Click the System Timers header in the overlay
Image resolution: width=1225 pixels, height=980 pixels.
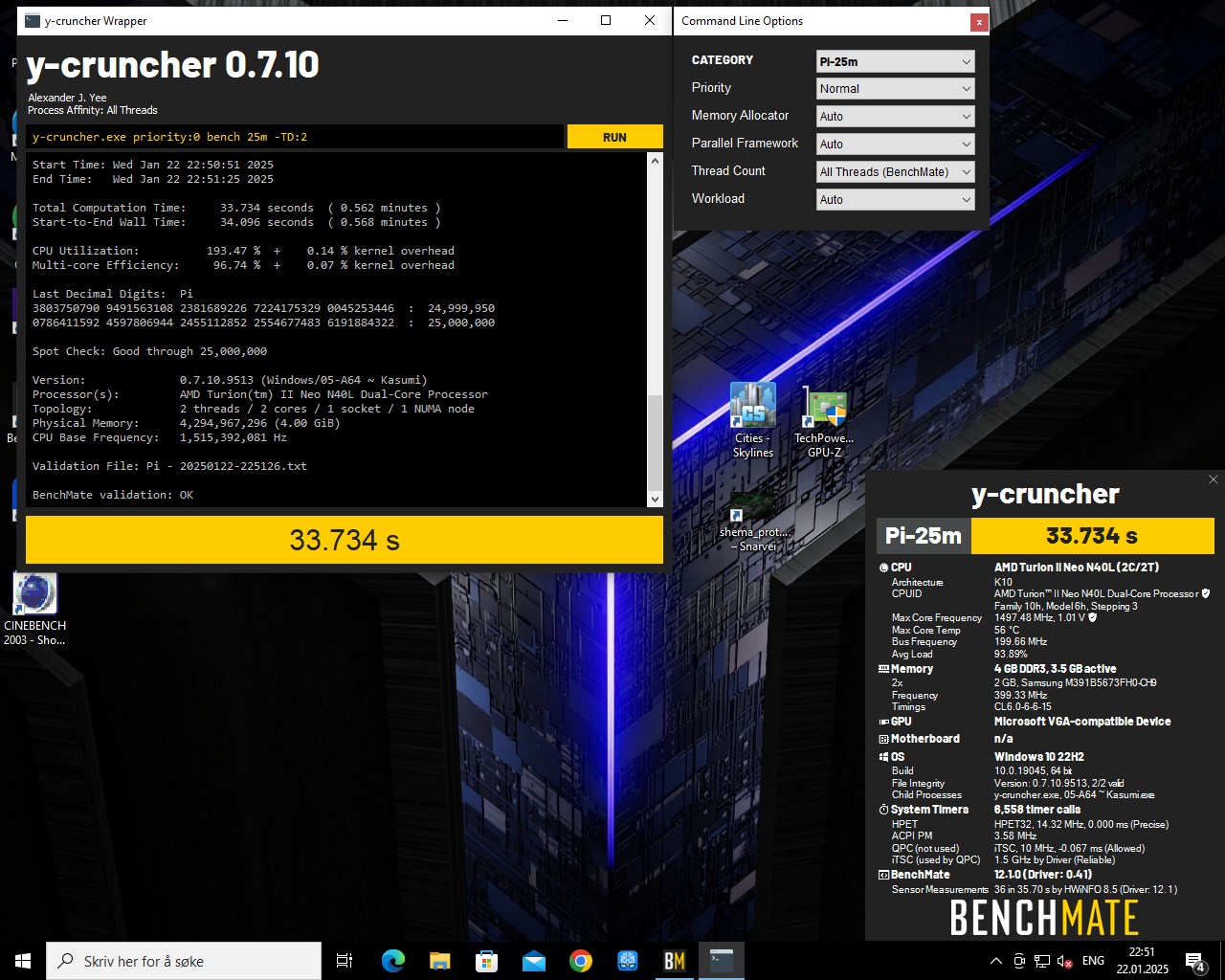(x=924, y=810)
